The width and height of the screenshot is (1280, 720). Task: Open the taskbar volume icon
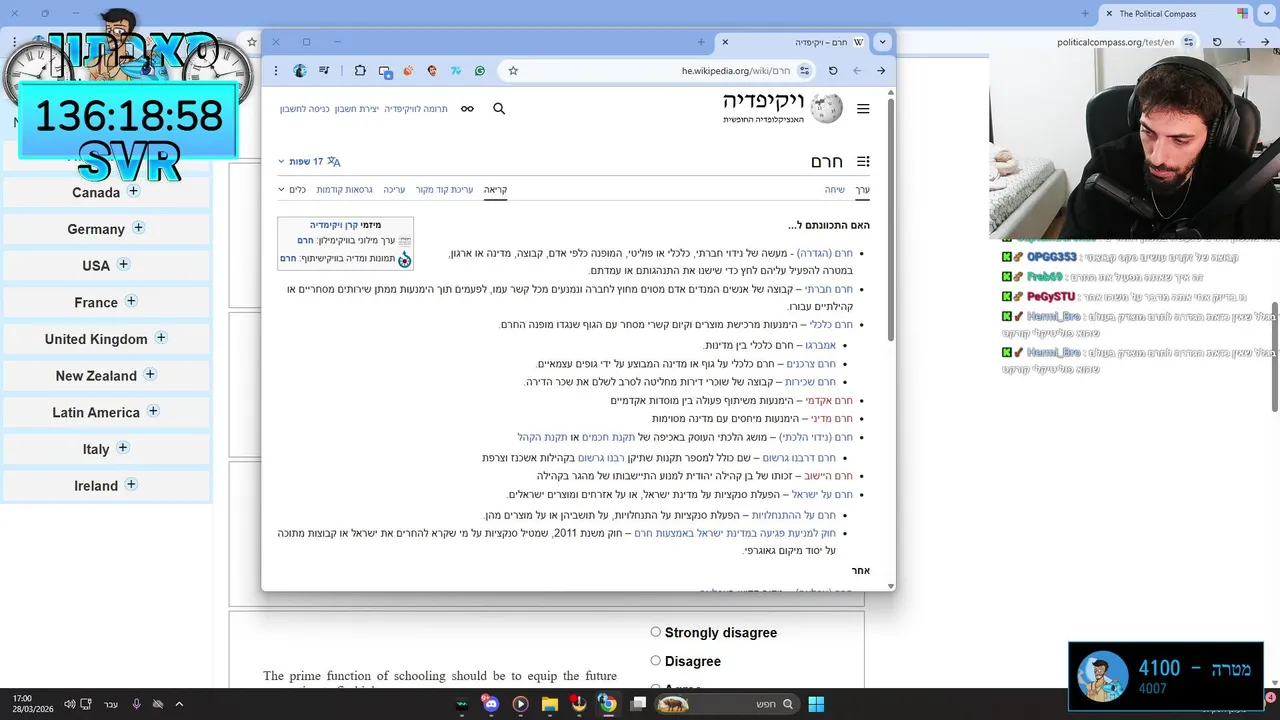pyautogui.click(x=70, y=704)
